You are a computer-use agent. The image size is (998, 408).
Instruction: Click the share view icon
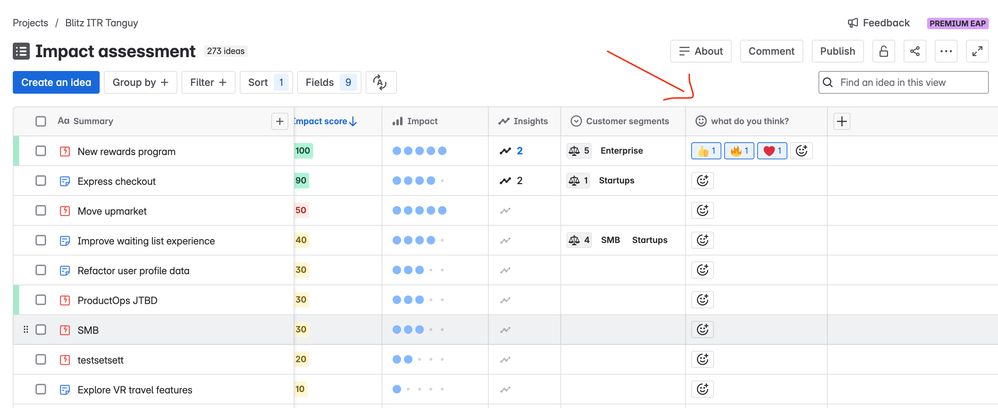(x=915, y=52)
